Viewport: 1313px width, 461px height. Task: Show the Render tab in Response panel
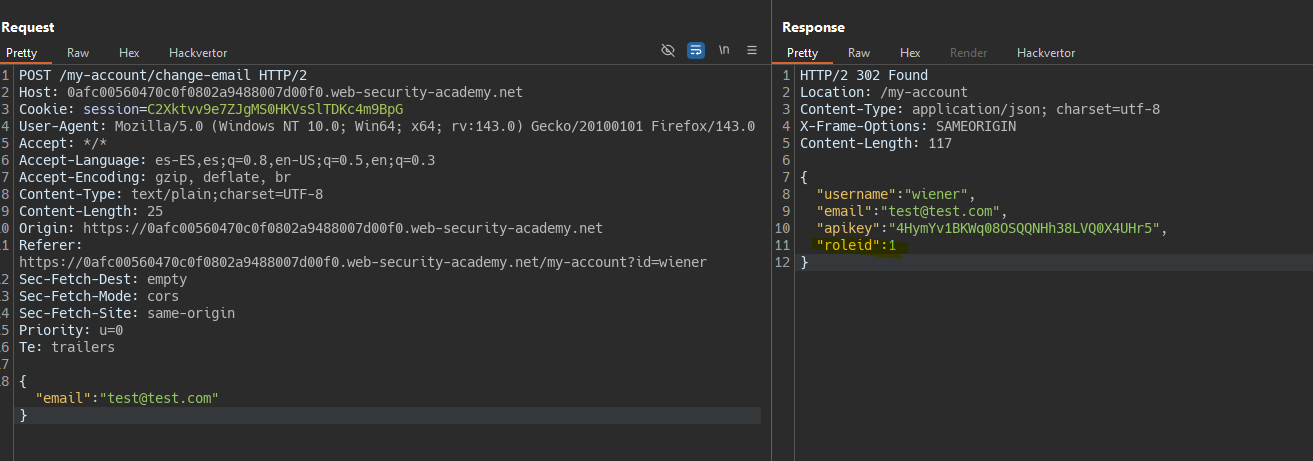point(968,53)
